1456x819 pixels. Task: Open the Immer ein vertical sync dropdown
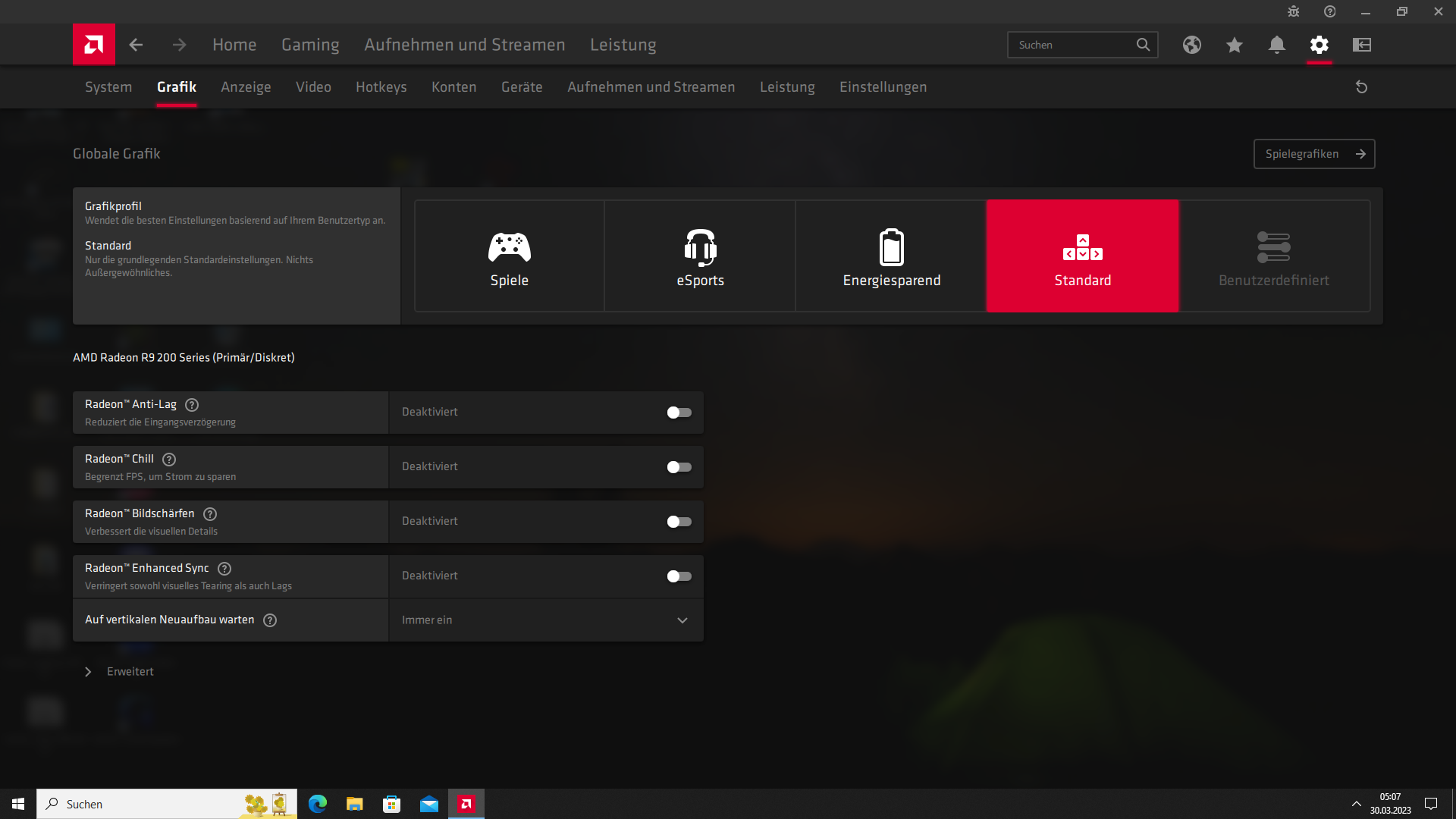click(546, 620)
